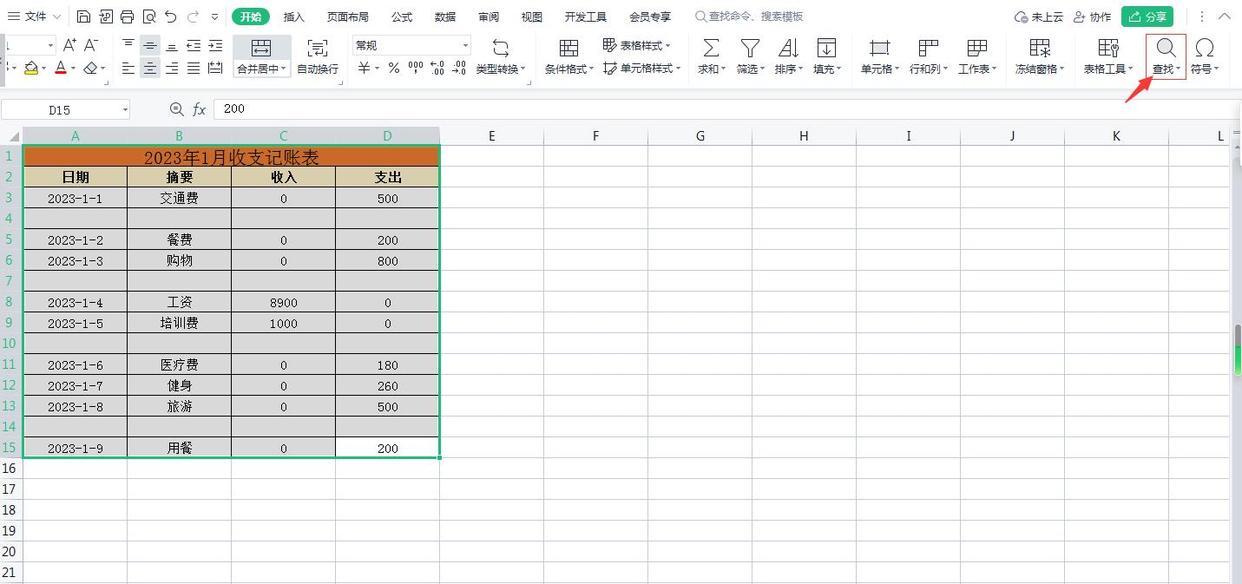Increase font size with A+ icon
The width and height of the screenshot is (1242, 584).
click(69, 45)
